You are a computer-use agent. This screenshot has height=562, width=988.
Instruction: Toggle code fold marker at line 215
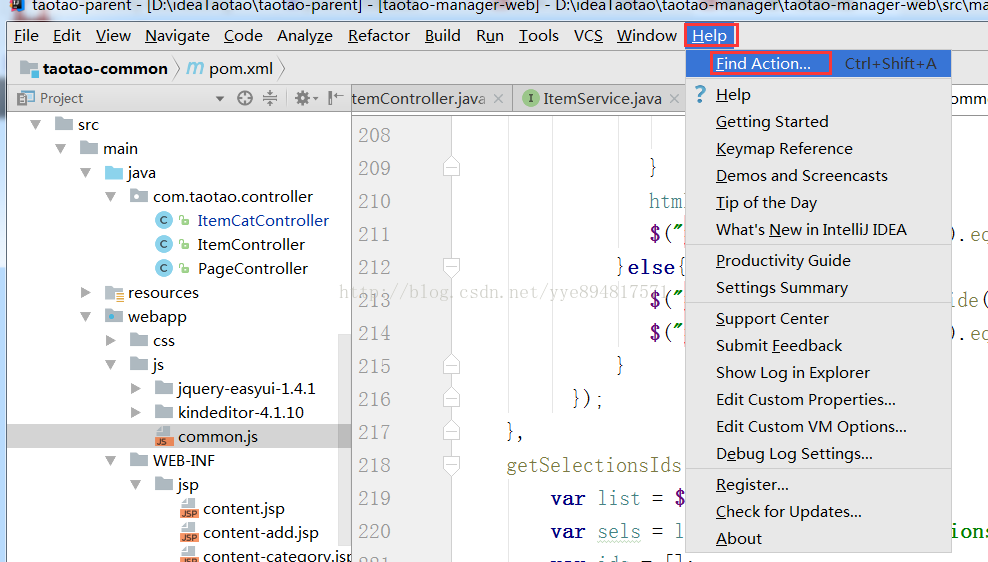coord(451,365)
